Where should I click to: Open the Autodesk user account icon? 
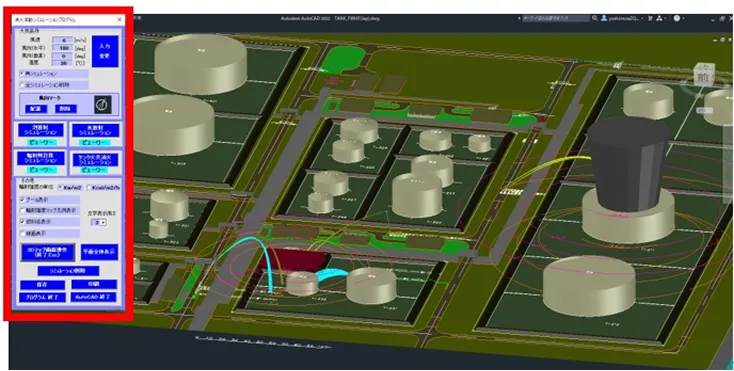tap(604, 18)
